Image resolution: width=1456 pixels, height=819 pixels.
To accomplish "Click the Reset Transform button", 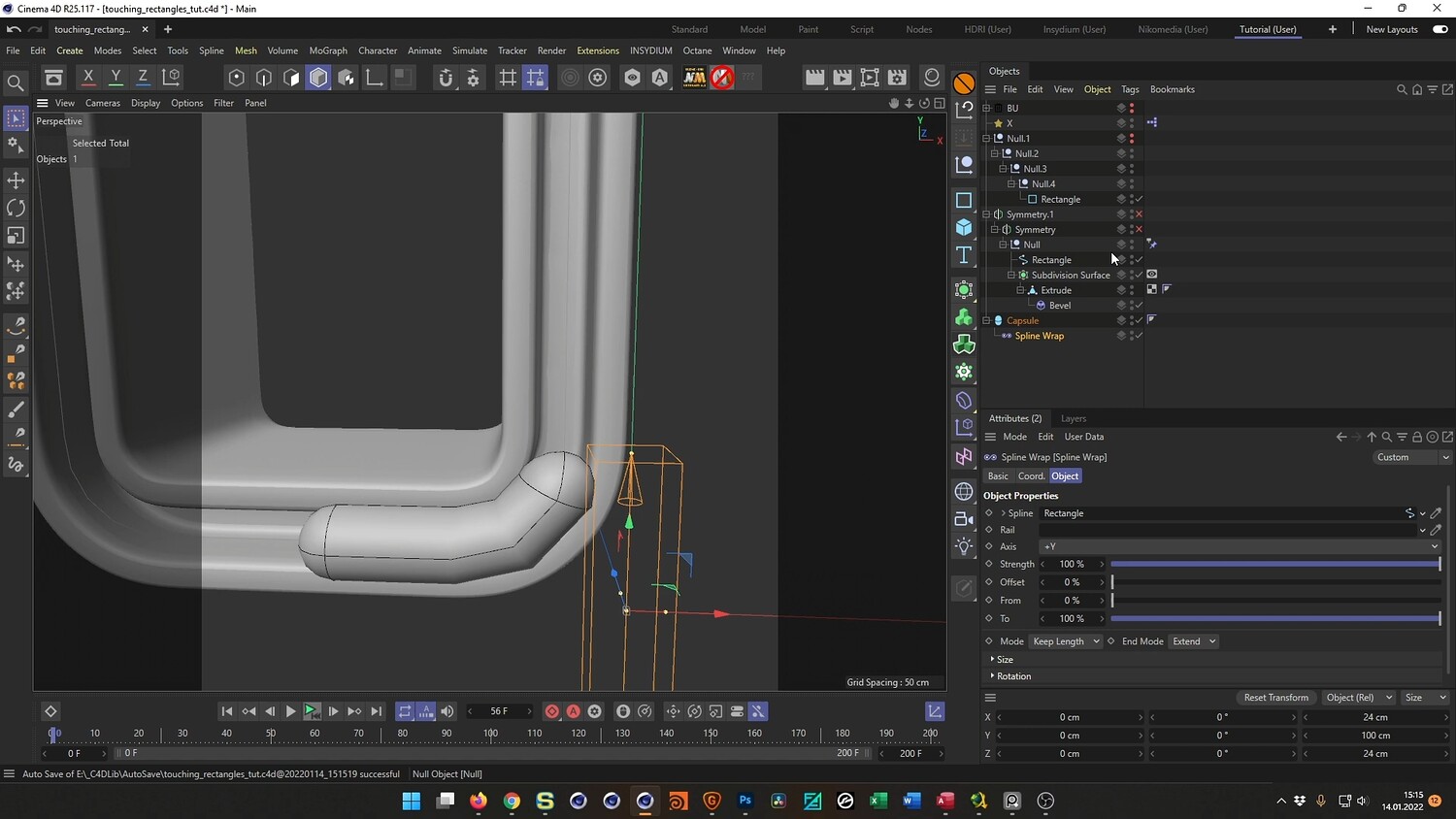I will pyautogui.click(x=1275, y=698).
